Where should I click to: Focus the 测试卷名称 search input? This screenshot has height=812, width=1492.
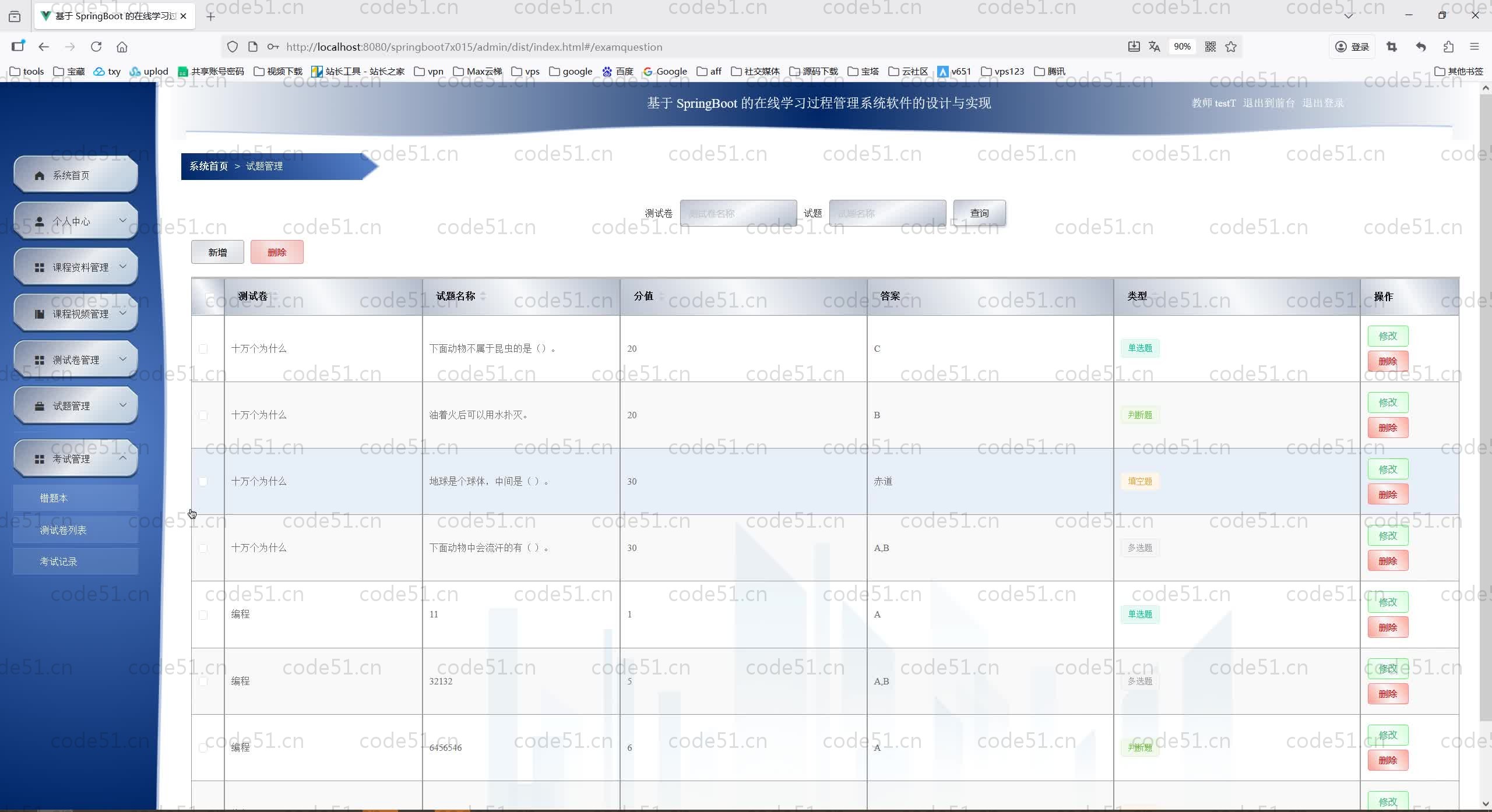[738, 213]
